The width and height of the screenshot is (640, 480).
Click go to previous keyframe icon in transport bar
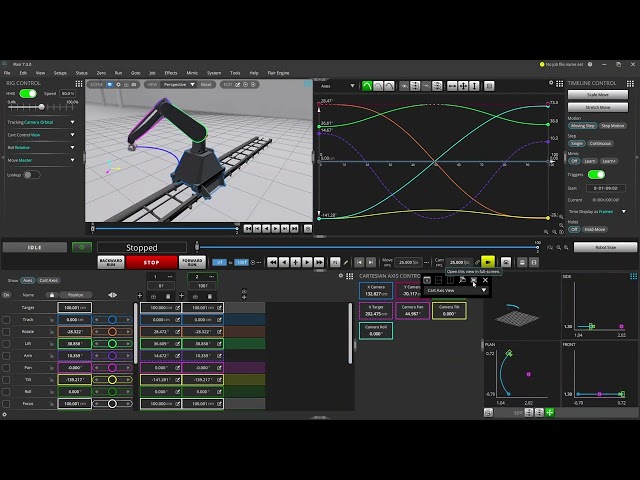point(359,262)
